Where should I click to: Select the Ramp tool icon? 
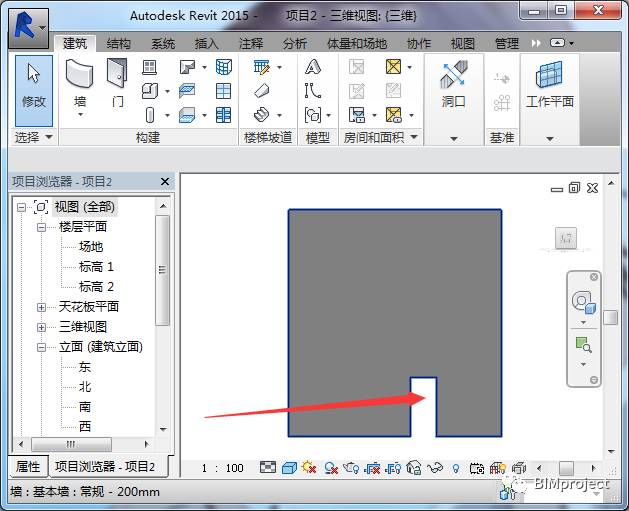click(262, 91)
